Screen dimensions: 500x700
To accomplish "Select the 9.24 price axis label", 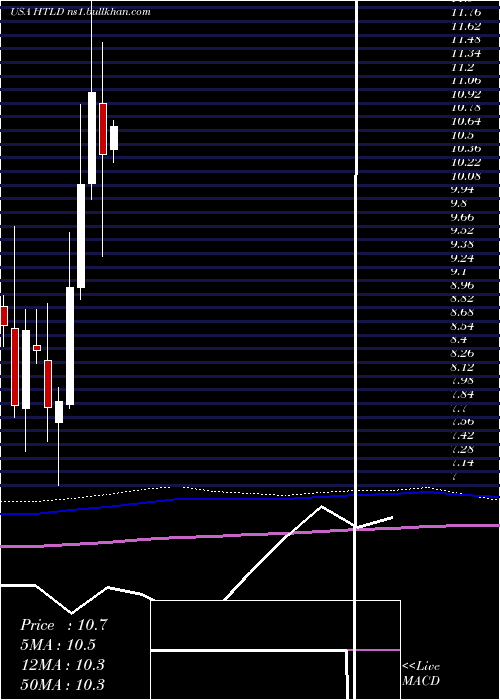I will [462, 258].
